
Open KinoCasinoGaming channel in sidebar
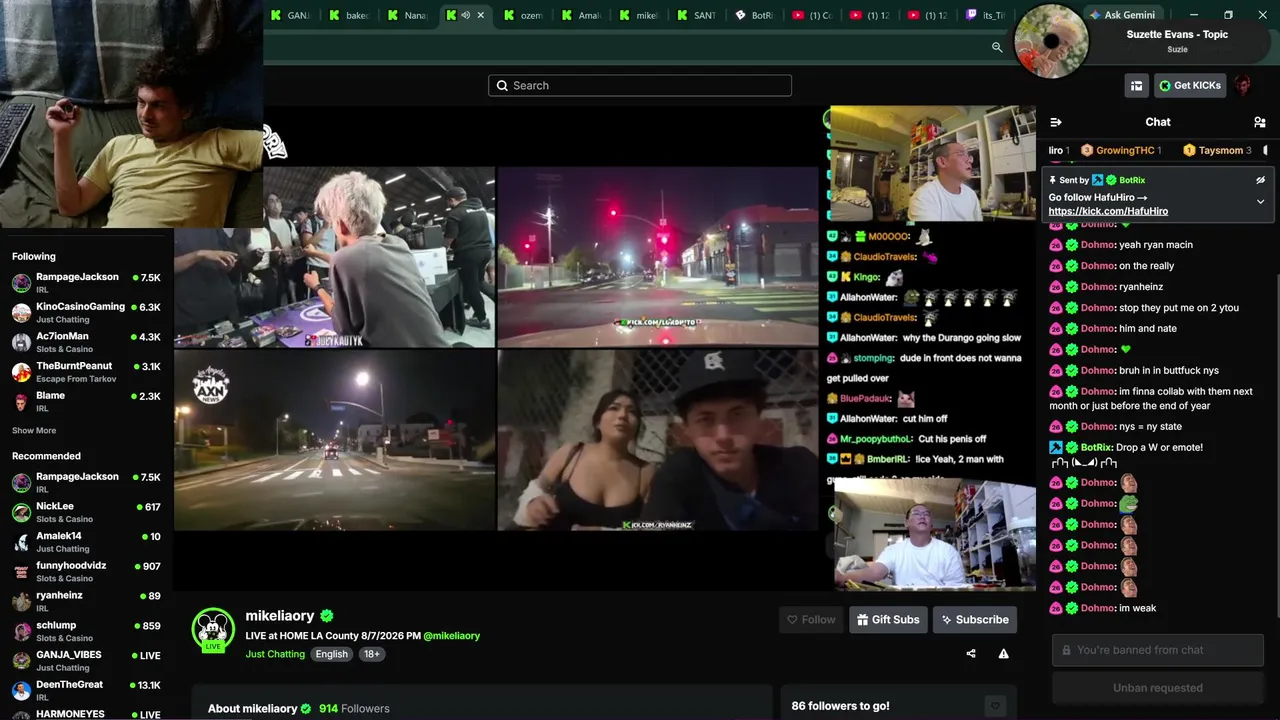point(86,313)
